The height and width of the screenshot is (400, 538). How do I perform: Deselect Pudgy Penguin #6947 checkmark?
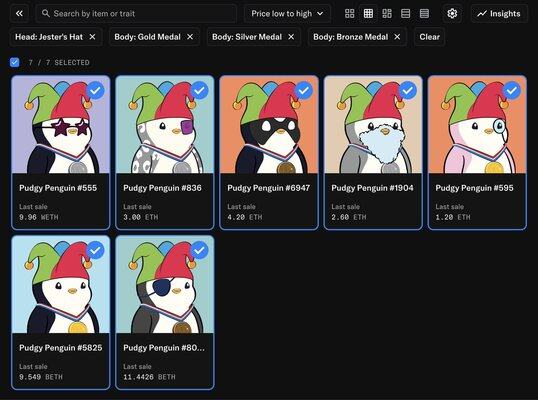pos(304,91)
